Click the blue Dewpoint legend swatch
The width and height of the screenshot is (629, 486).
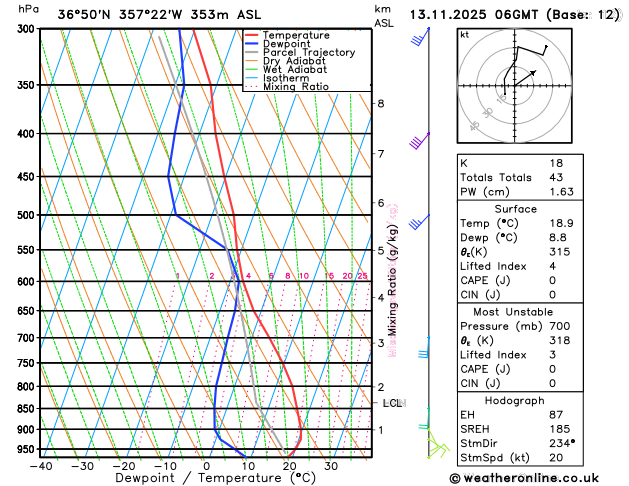[x=252, y=44]
